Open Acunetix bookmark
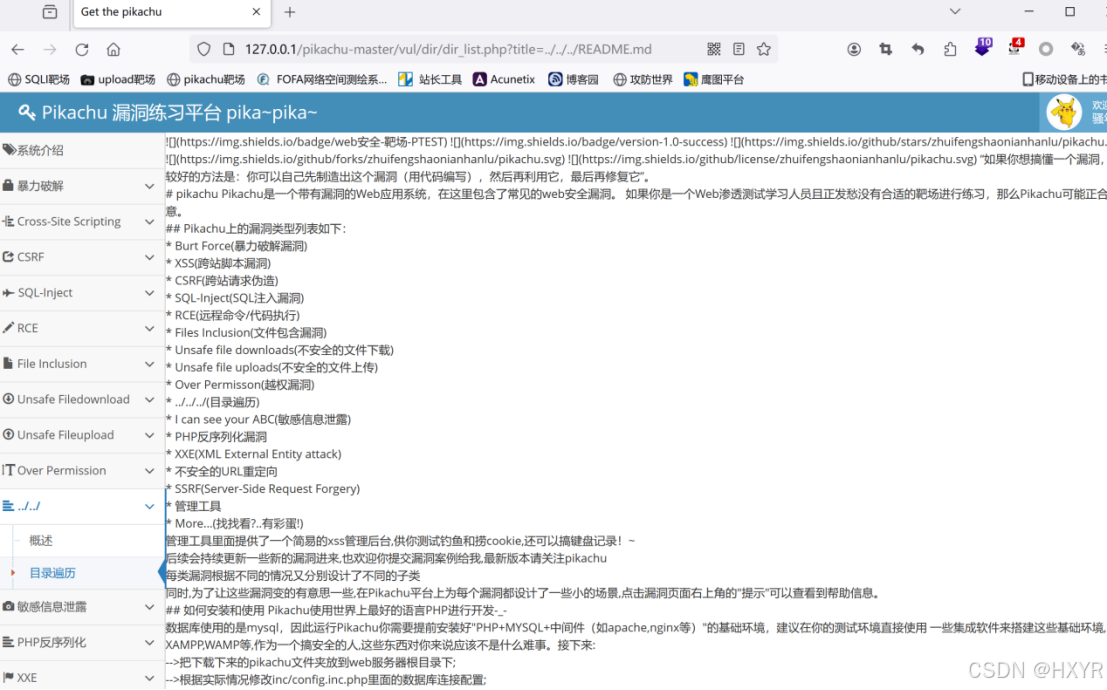This screenshot has width=1107, height=690. coord(504,79)
